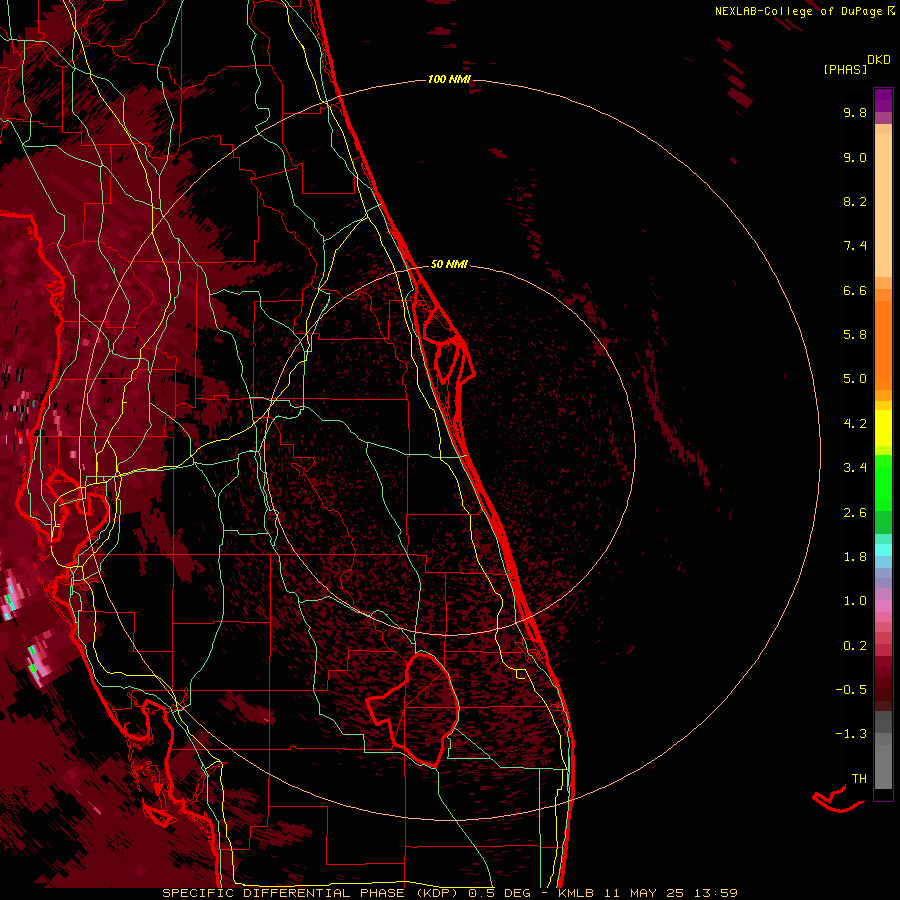
Task: Pick the yellow band on the color bar
Action: pos(883,428)
